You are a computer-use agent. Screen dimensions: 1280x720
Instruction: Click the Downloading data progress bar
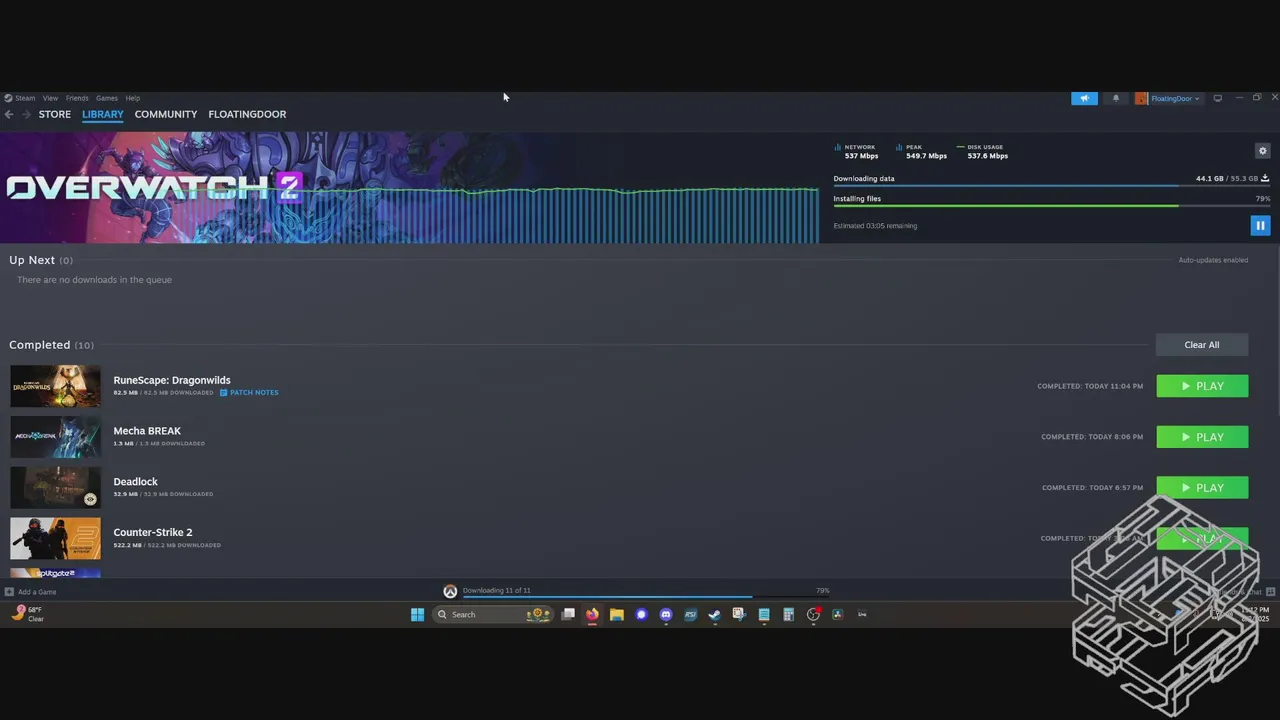(x=1051, y=186)
